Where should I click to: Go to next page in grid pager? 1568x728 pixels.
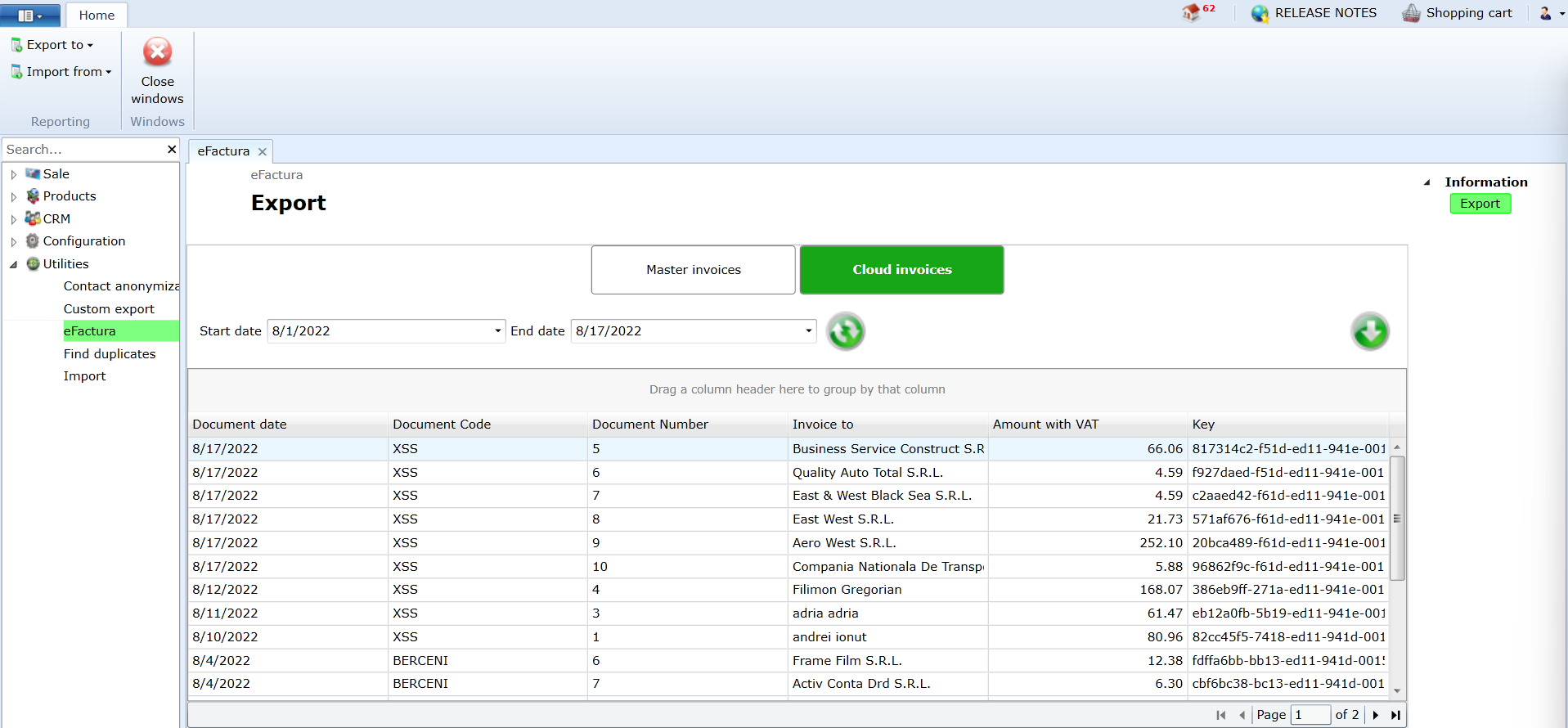1376,715
